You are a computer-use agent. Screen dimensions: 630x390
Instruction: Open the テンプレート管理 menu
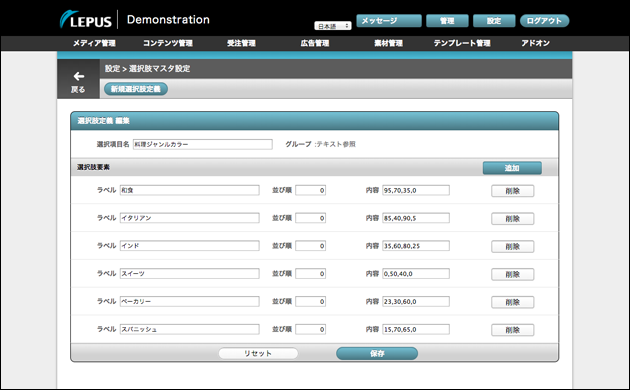pyautogui.click(x=462, y=43)
